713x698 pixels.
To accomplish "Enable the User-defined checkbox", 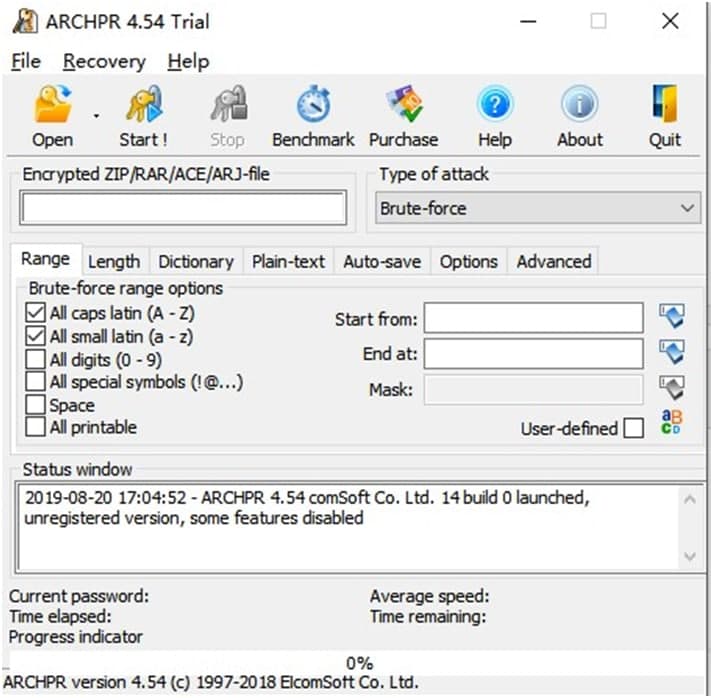I will [633, 428].
